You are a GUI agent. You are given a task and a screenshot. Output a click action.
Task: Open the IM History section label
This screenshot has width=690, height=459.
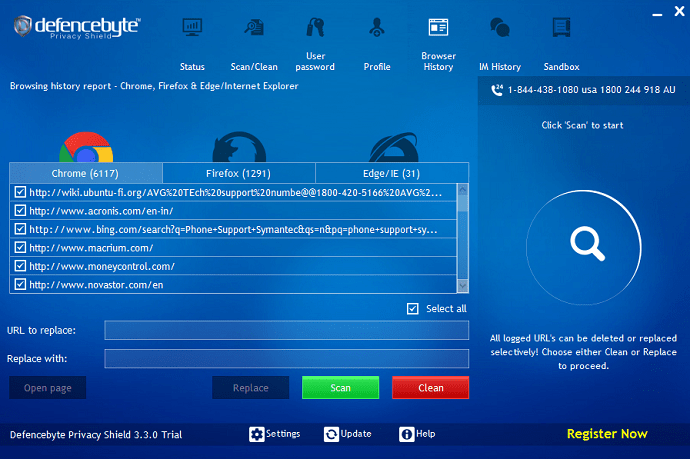coord(500,67)
